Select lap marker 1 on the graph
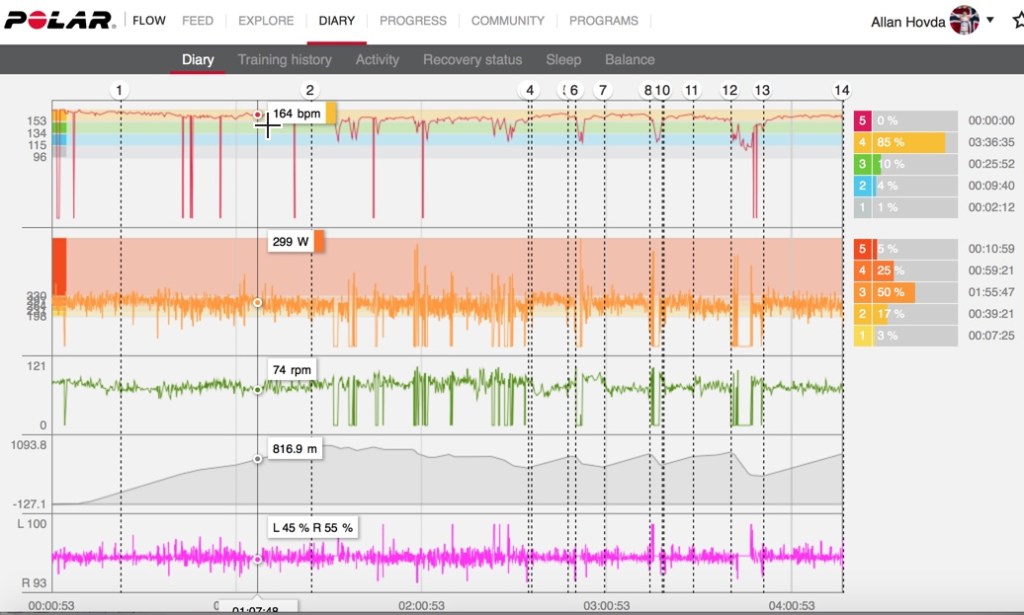The width and height of the screenshot is (1024, 615). [119, 91]
